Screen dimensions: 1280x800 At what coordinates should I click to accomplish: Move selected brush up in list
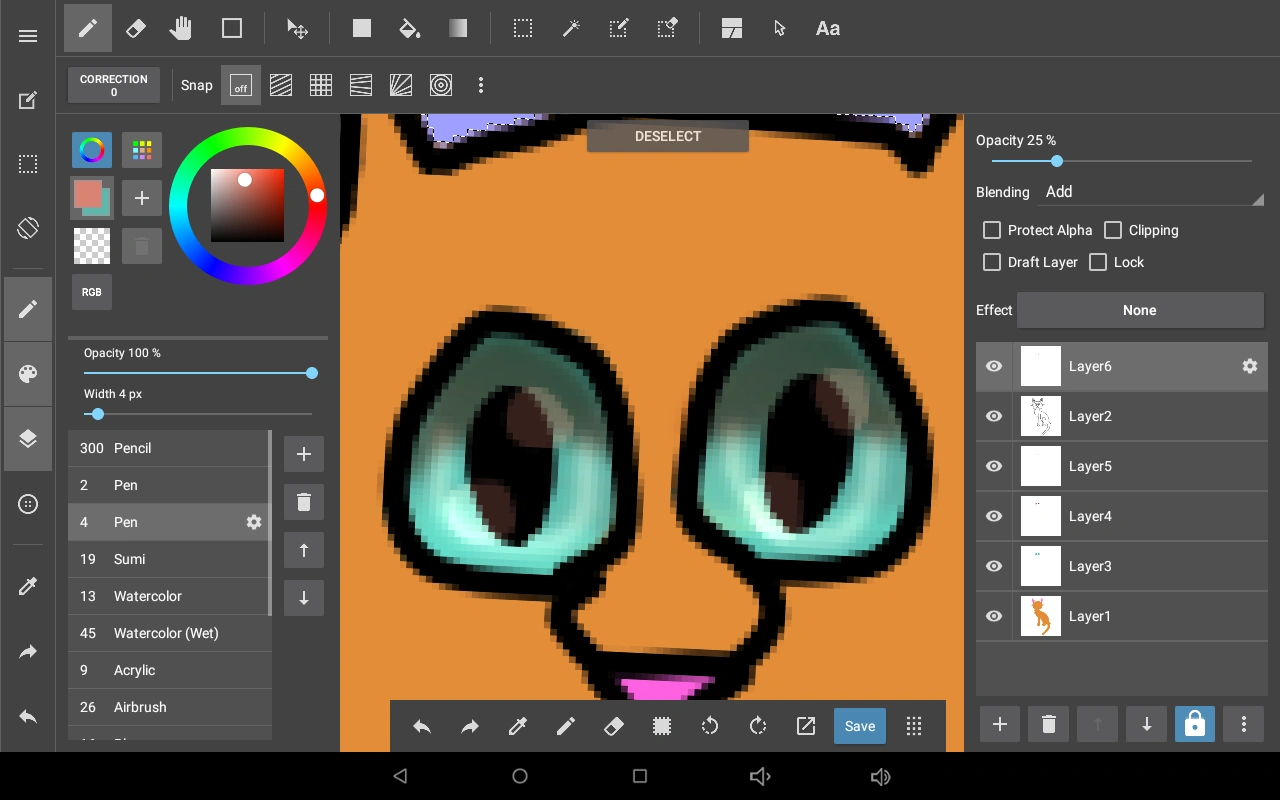point(304,550)
